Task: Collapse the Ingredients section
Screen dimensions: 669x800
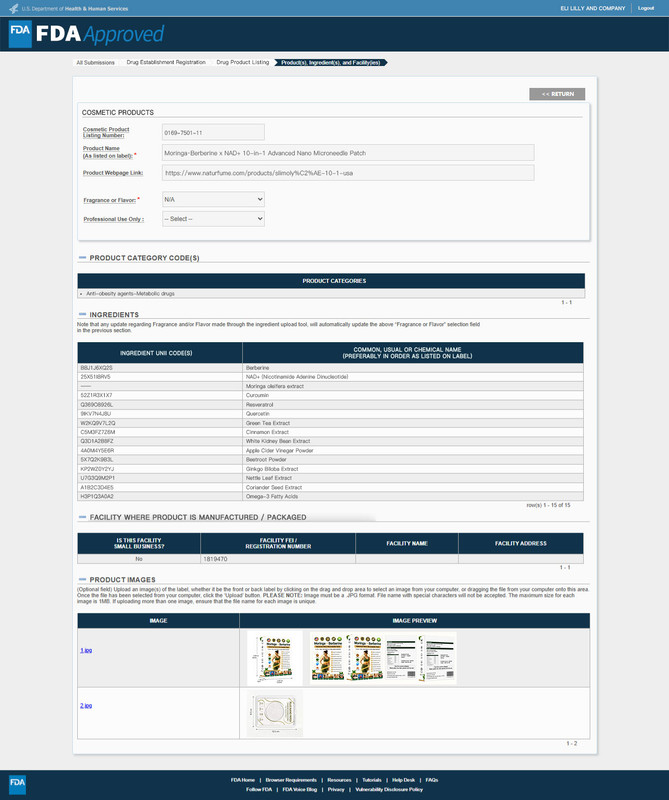Action: click(x=82, y=314)
